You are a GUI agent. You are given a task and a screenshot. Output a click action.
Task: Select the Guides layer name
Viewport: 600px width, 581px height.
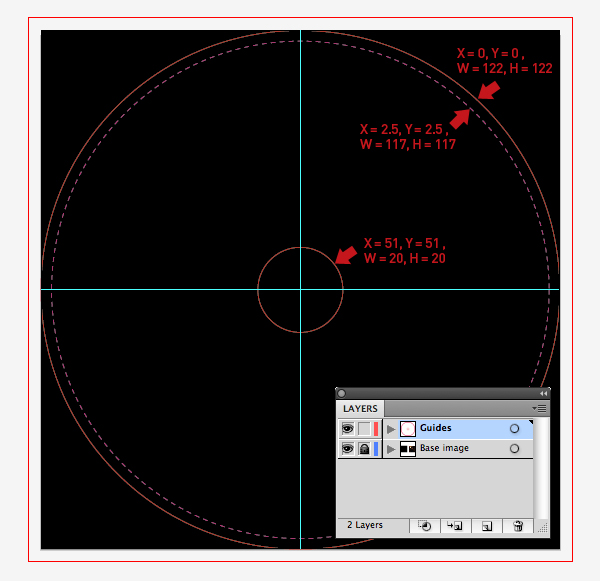(x=435, y=428)
